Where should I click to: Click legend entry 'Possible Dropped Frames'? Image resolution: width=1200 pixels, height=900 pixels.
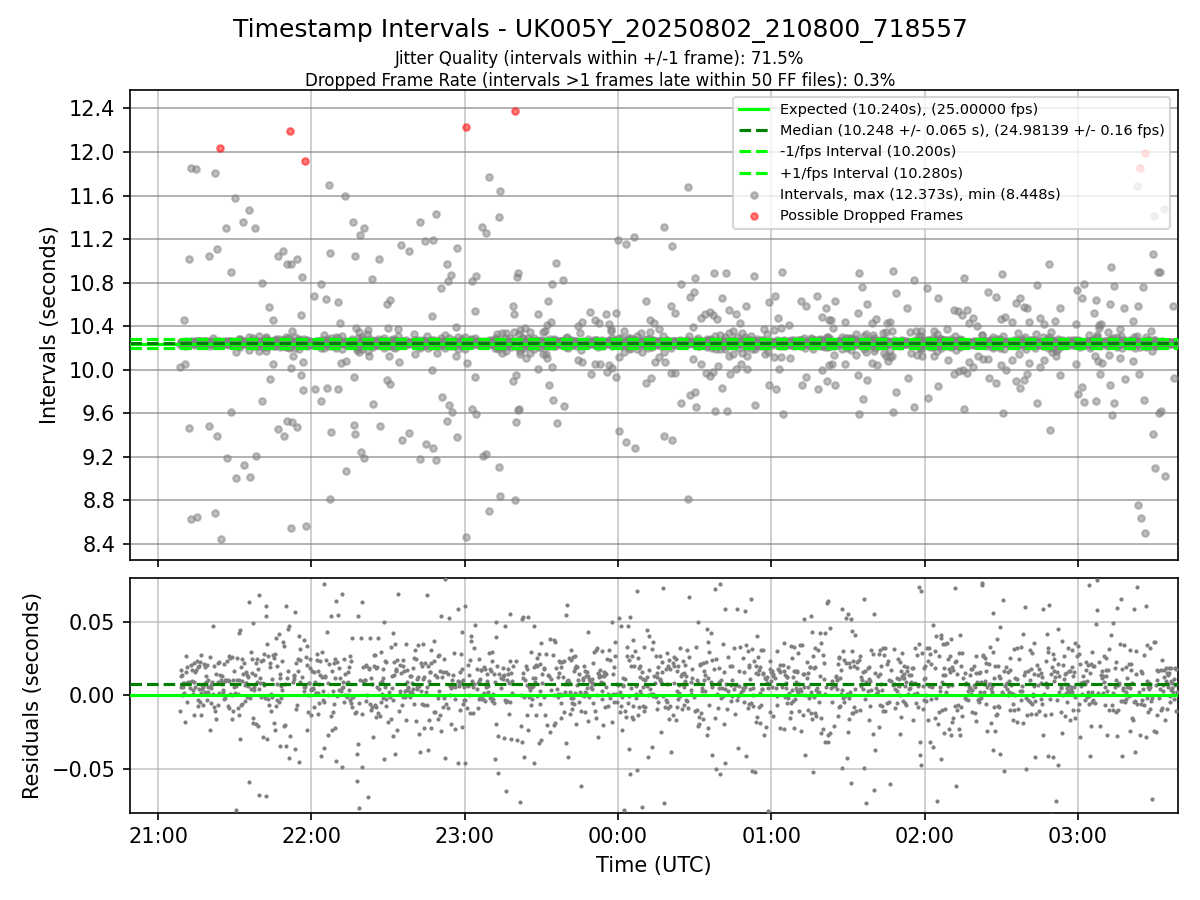[x=871, y=215]
